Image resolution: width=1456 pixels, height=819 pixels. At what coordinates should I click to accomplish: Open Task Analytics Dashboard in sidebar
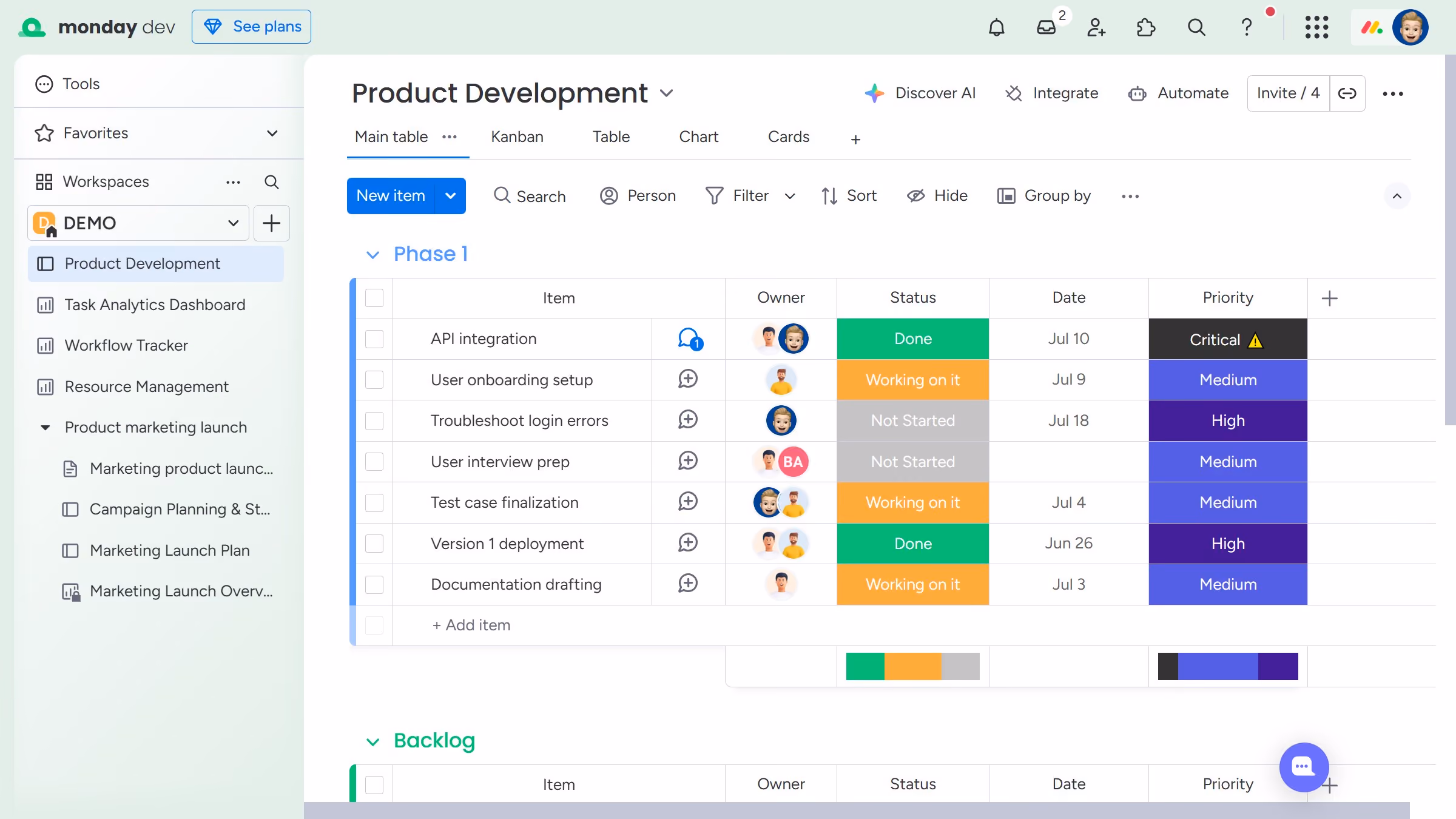click(x=155, y=305)
